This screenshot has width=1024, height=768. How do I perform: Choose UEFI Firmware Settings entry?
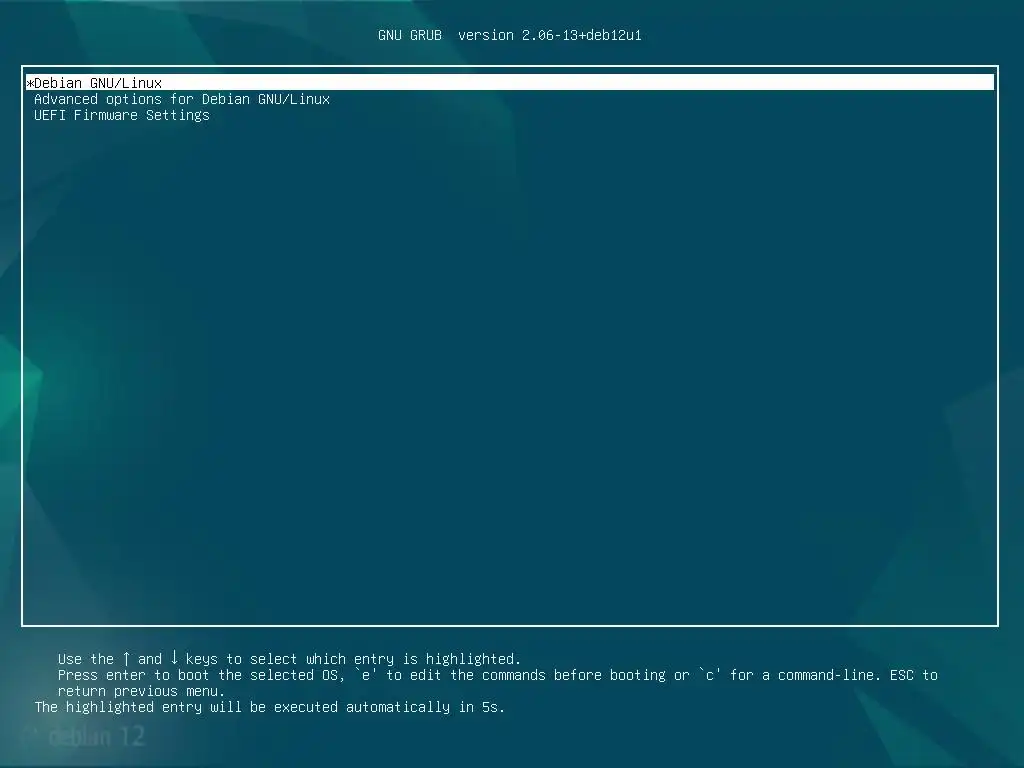(121, 115)
